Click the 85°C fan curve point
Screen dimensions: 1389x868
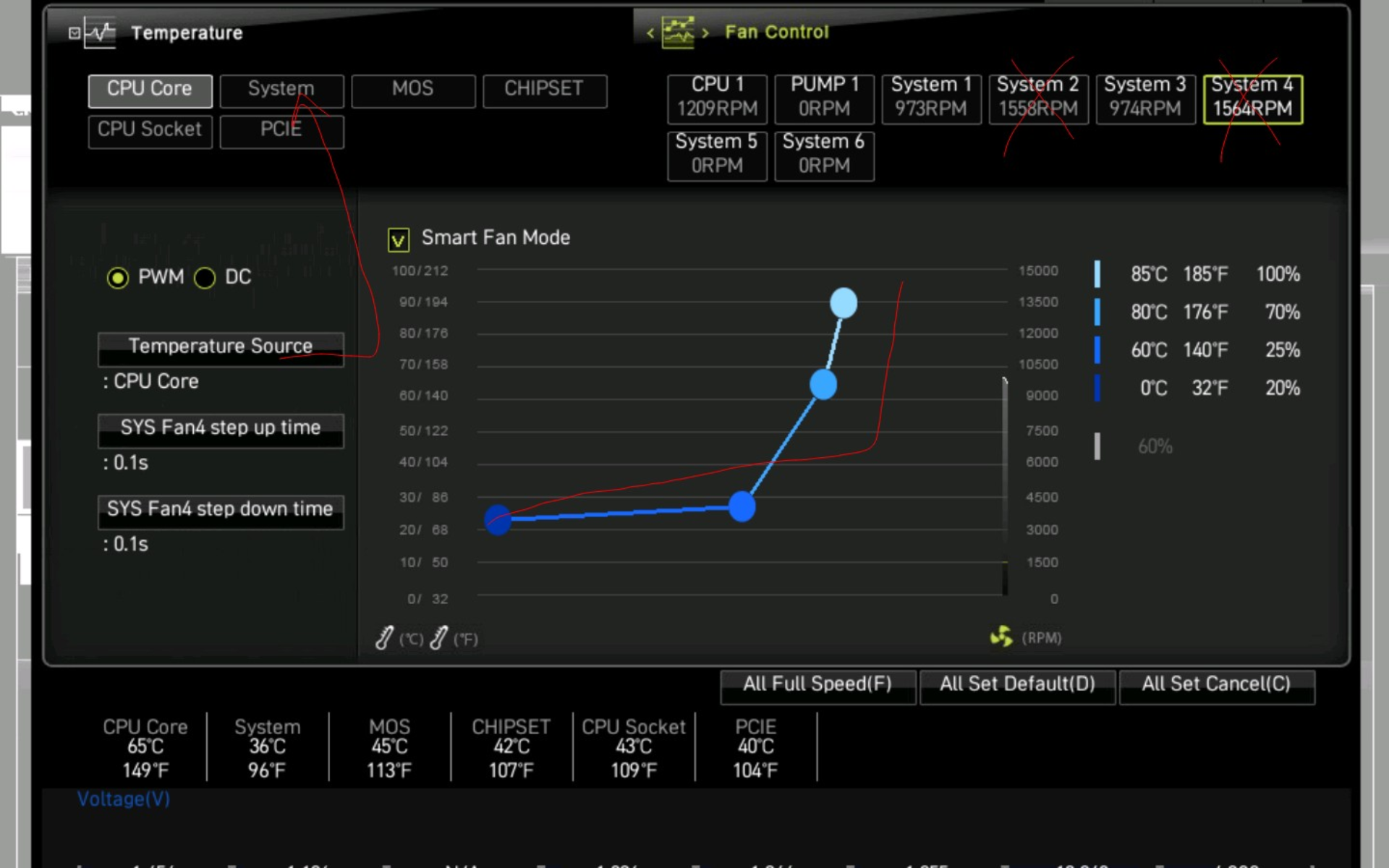pyautogui.click(x=844, y=303)
